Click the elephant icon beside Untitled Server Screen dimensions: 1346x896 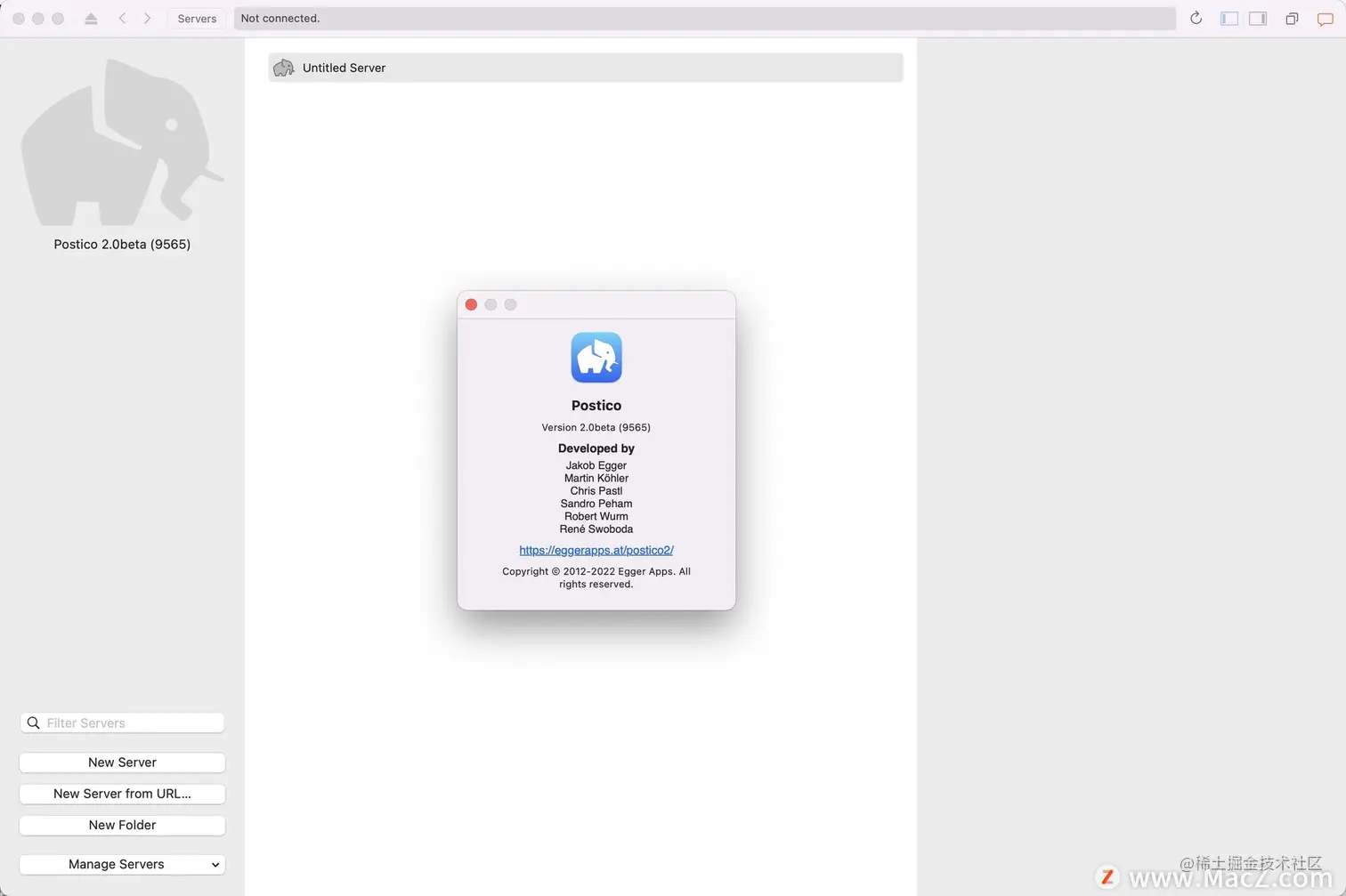click(x=284, y=68)
